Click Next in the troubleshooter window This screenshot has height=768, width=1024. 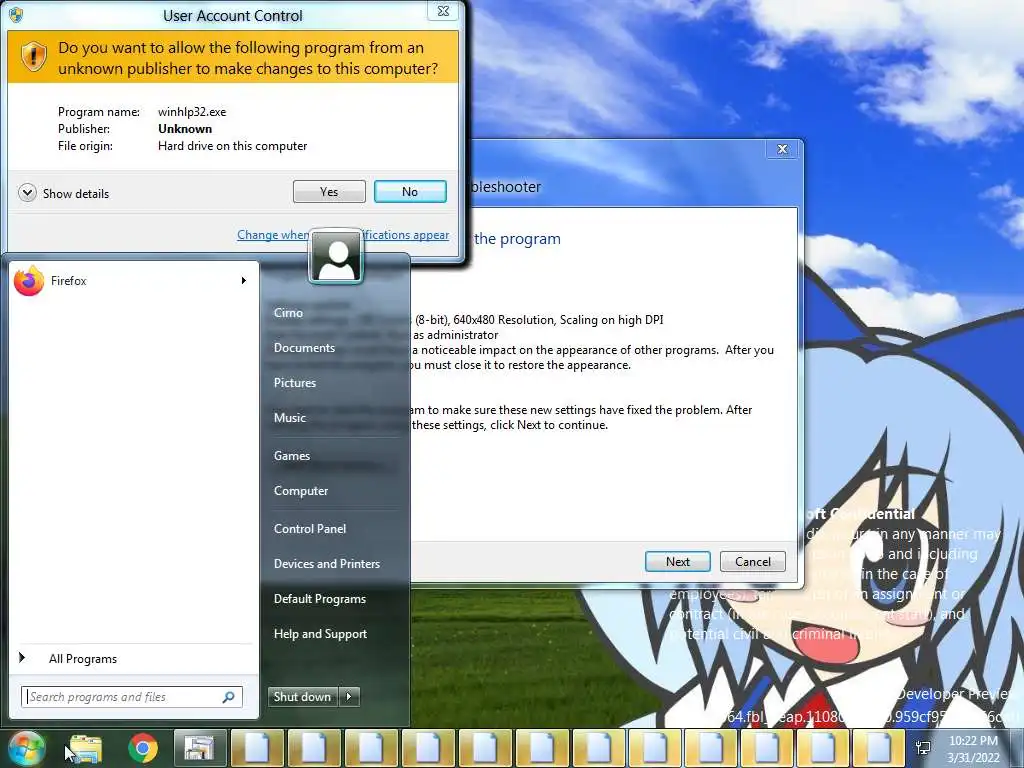pyautogui.click(x=678, y=562)
